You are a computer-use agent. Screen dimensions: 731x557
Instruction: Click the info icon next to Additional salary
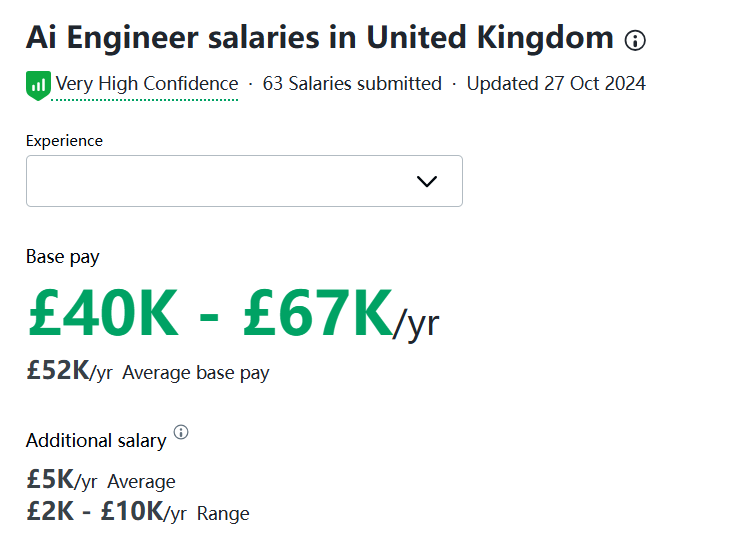click(181, 432)
